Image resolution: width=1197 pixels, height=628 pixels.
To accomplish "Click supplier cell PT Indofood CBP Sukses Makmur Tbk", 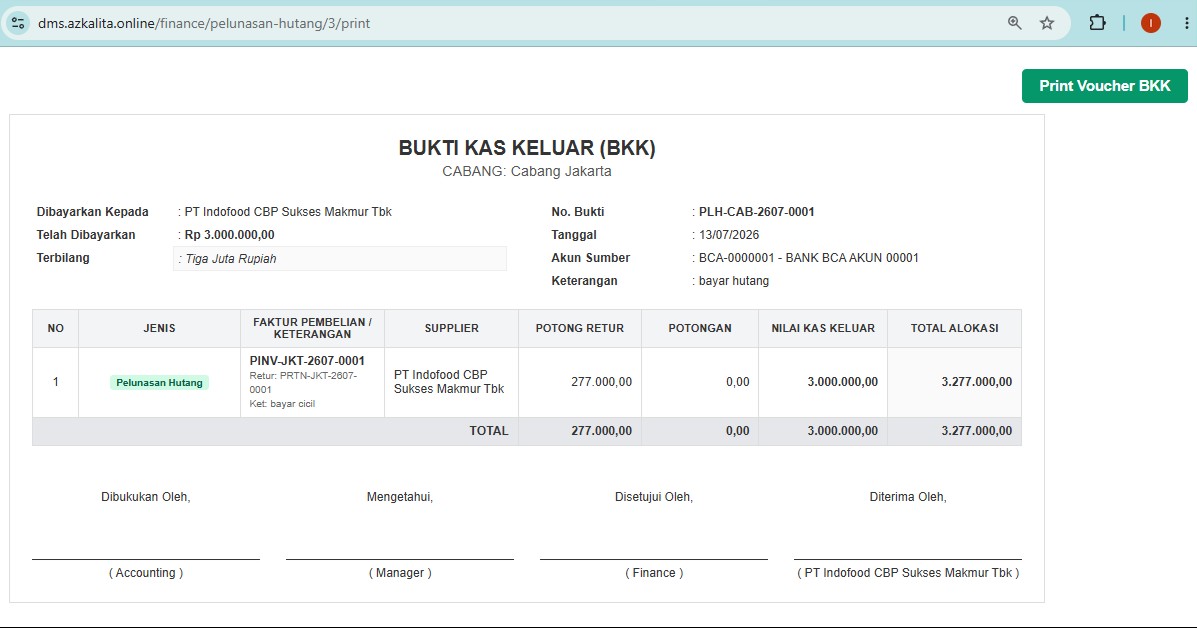I will click(x=449, y=382).
